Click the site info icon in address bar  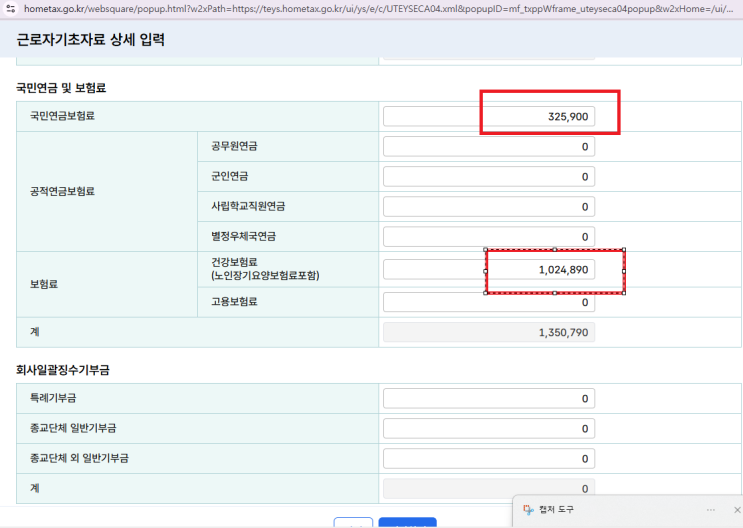tap(10, 9)
